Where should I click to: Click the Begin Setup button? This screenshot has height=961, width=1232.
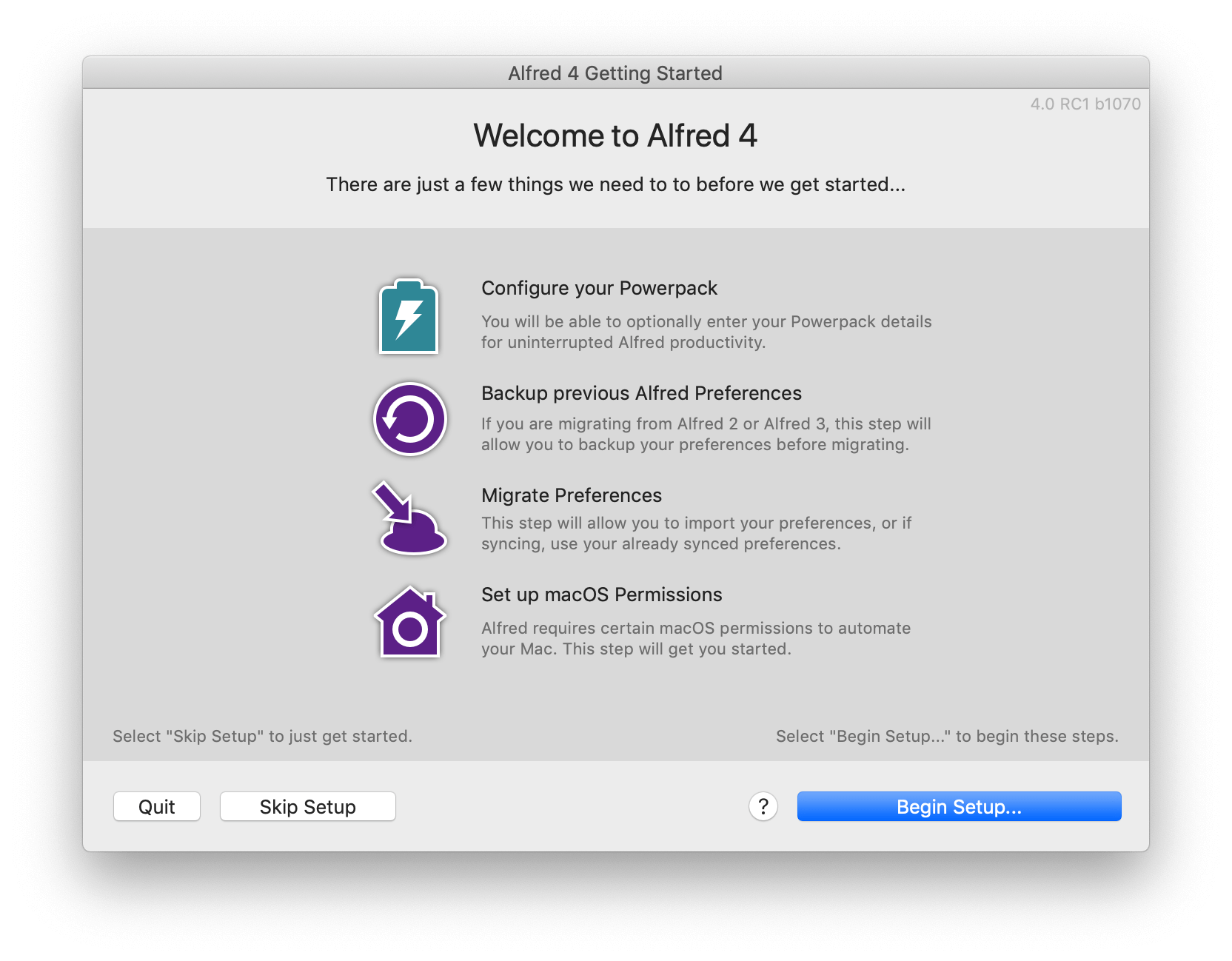(958, 806)
